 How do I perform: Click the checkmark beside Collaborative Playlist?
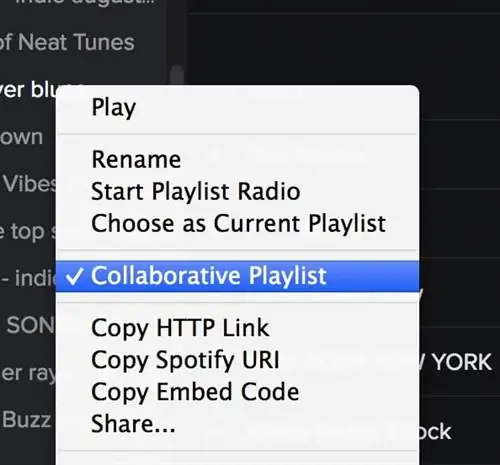74,277
